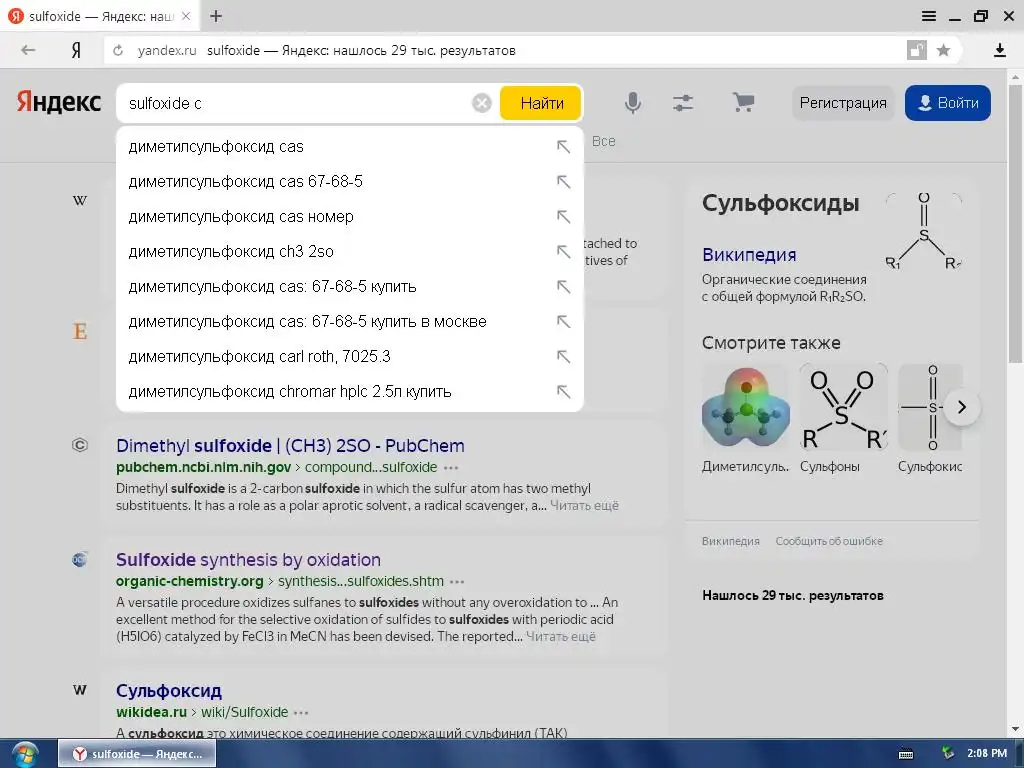Open more options dots for organic-chemistry result
The width and height of the screenshot is (1024, 768).
(x=457, y=582)
